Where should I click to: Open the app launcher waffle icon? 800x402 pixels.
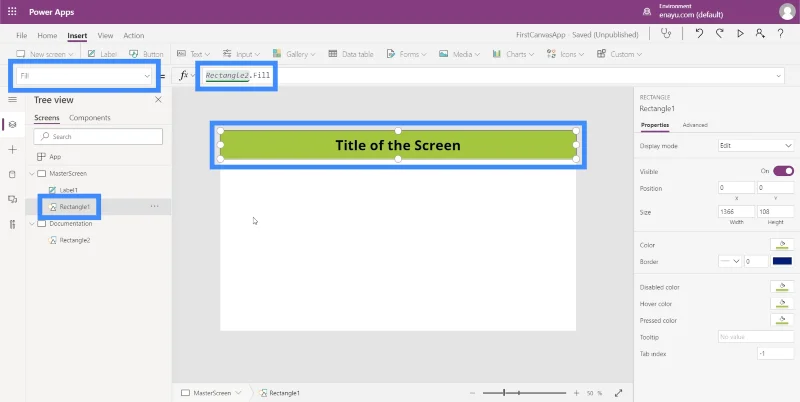pos(12,12)
